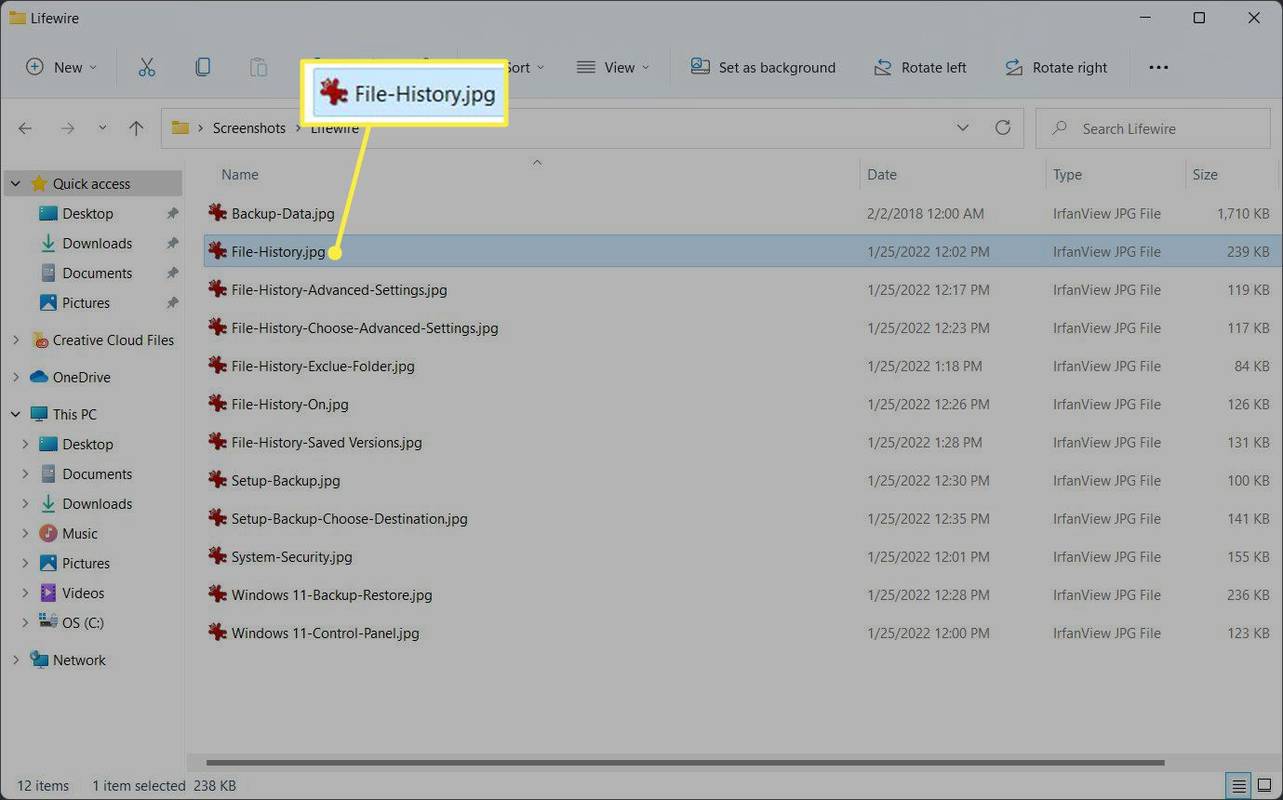Refresh the current folder view
This screenshot has height=800, width=1283.
click(x=1002, y=128)
